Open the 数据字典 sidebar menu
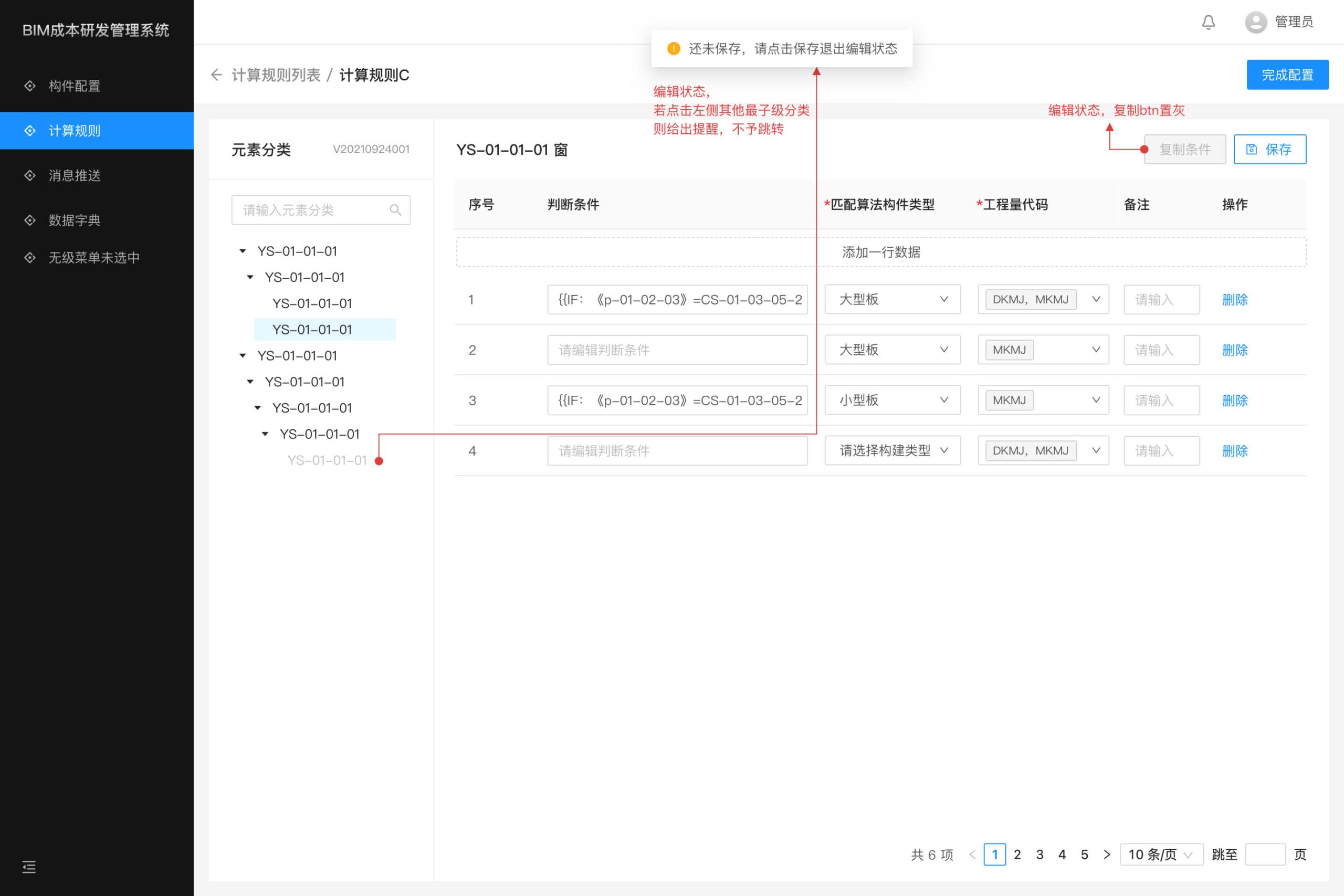Screen dimensions: 1344x896 point(74,220)
